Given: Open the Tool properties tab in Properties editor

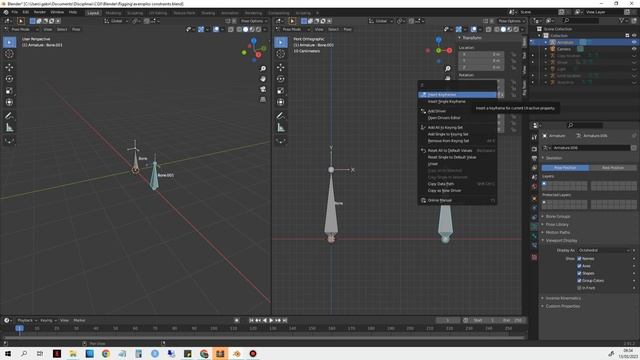Looking at the screenshot, I should tap(534, 138).
